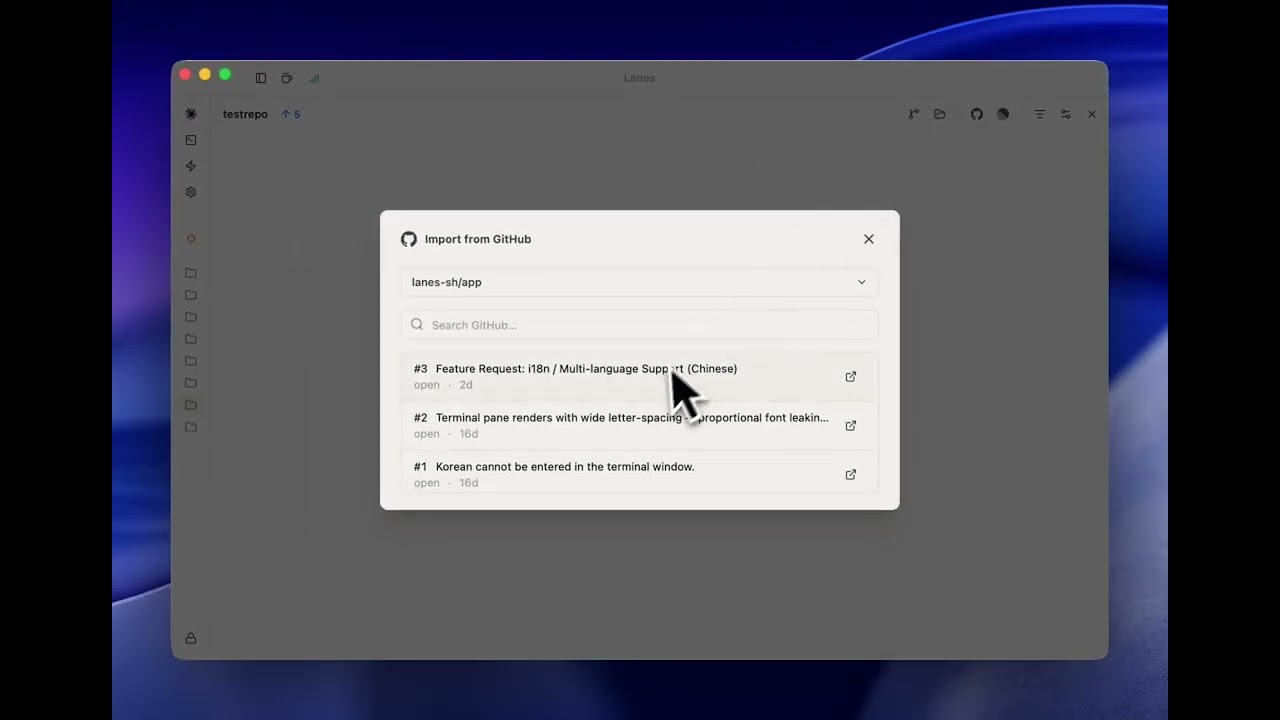Click the lock icon at sidebar bottom
This screenshot has height=720, width=1280.
coord(191,638)
